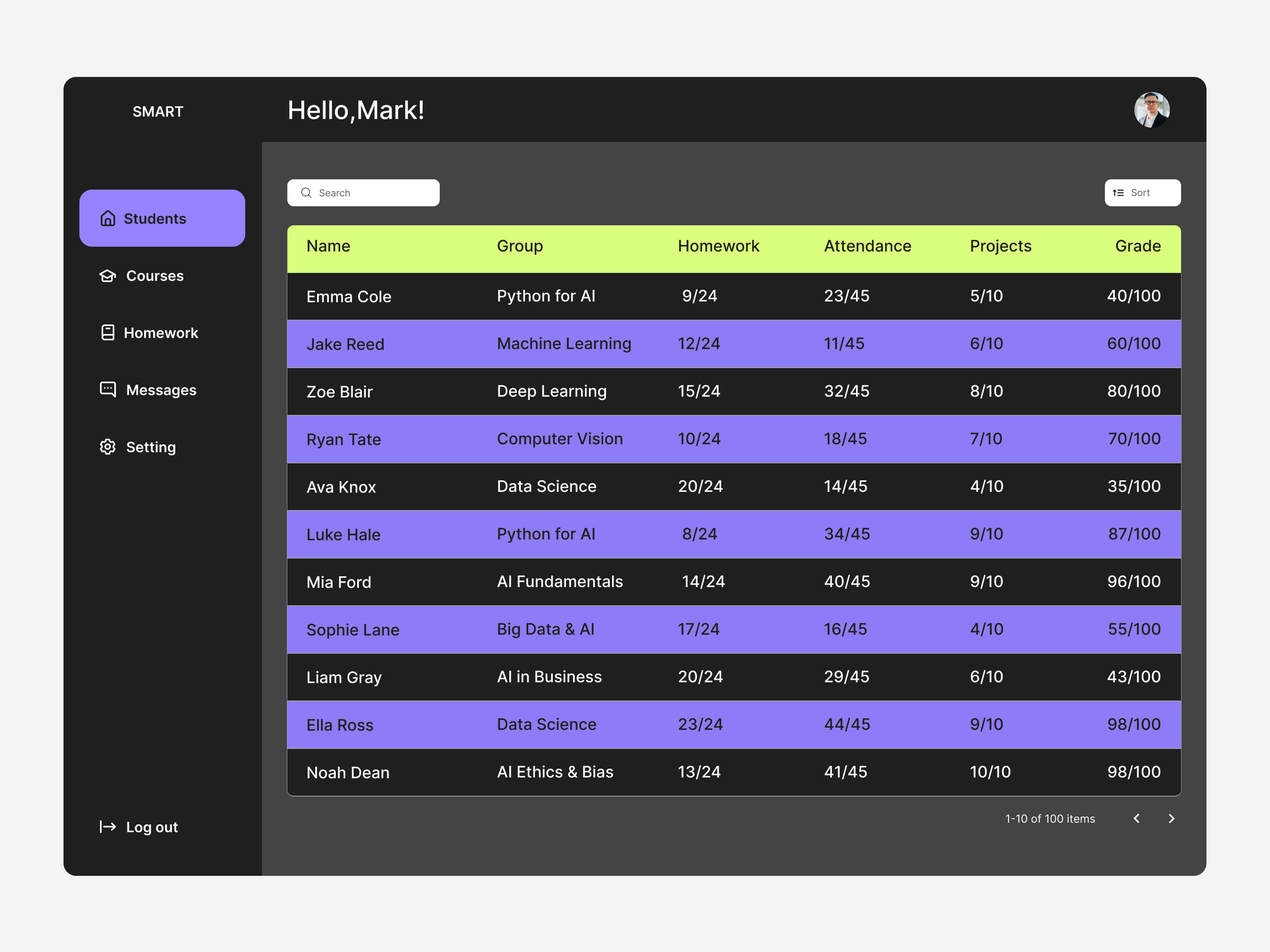Switch to the Students section

tap(155, 218)
